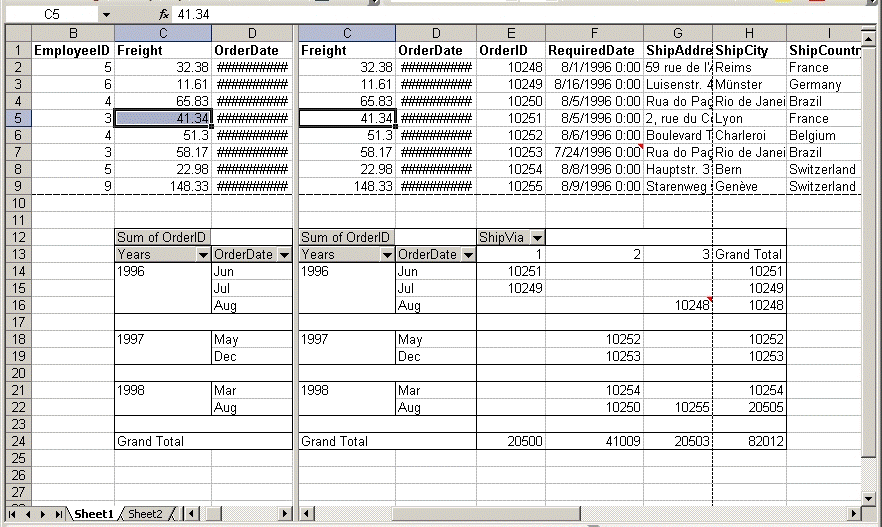Go to first sheet tab navigation arrow
The width and height of the screenshot is (882, 527).
(x=13, y=514)
